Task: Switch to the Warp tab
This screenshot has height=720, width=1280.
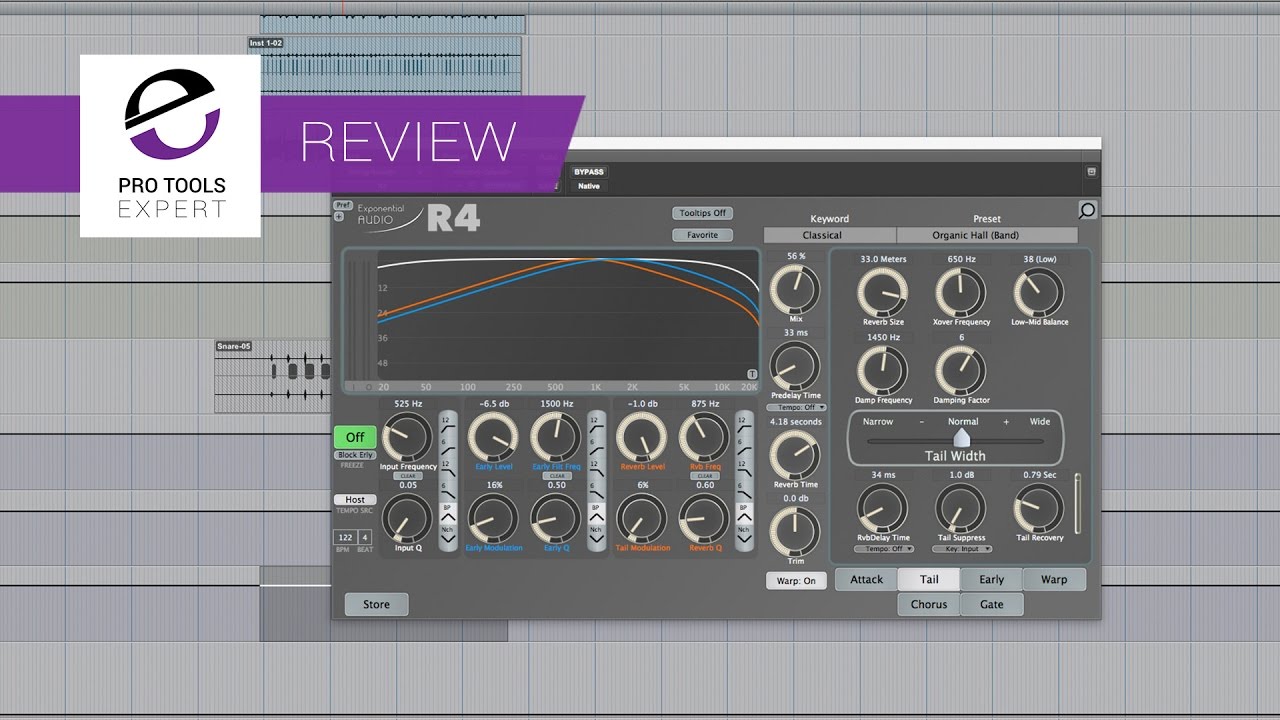Action: click(x=1054, y=579)
